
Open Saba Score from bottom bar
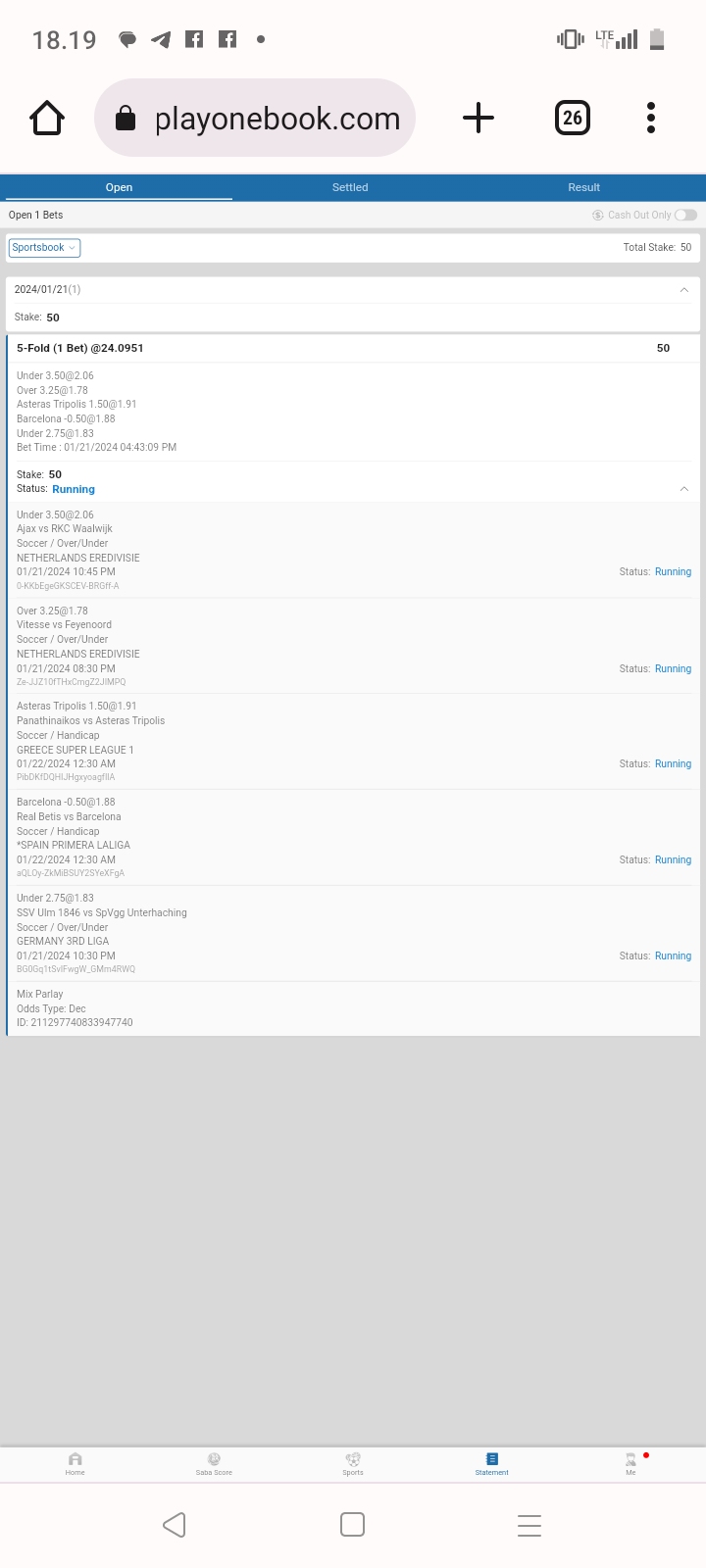(x=214, y=1463)
